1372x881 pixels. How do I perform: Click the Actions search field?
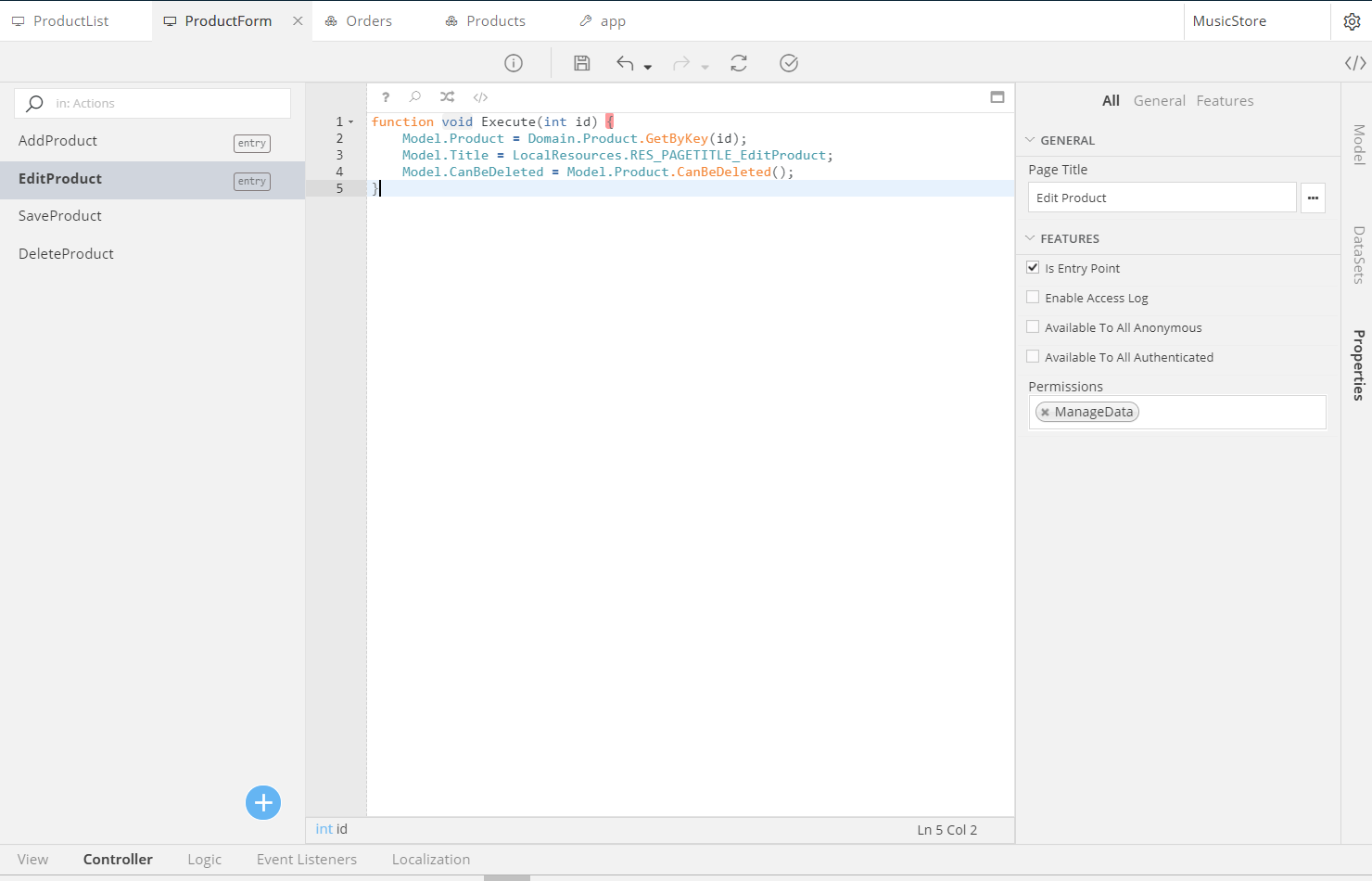tap(167, 104)
